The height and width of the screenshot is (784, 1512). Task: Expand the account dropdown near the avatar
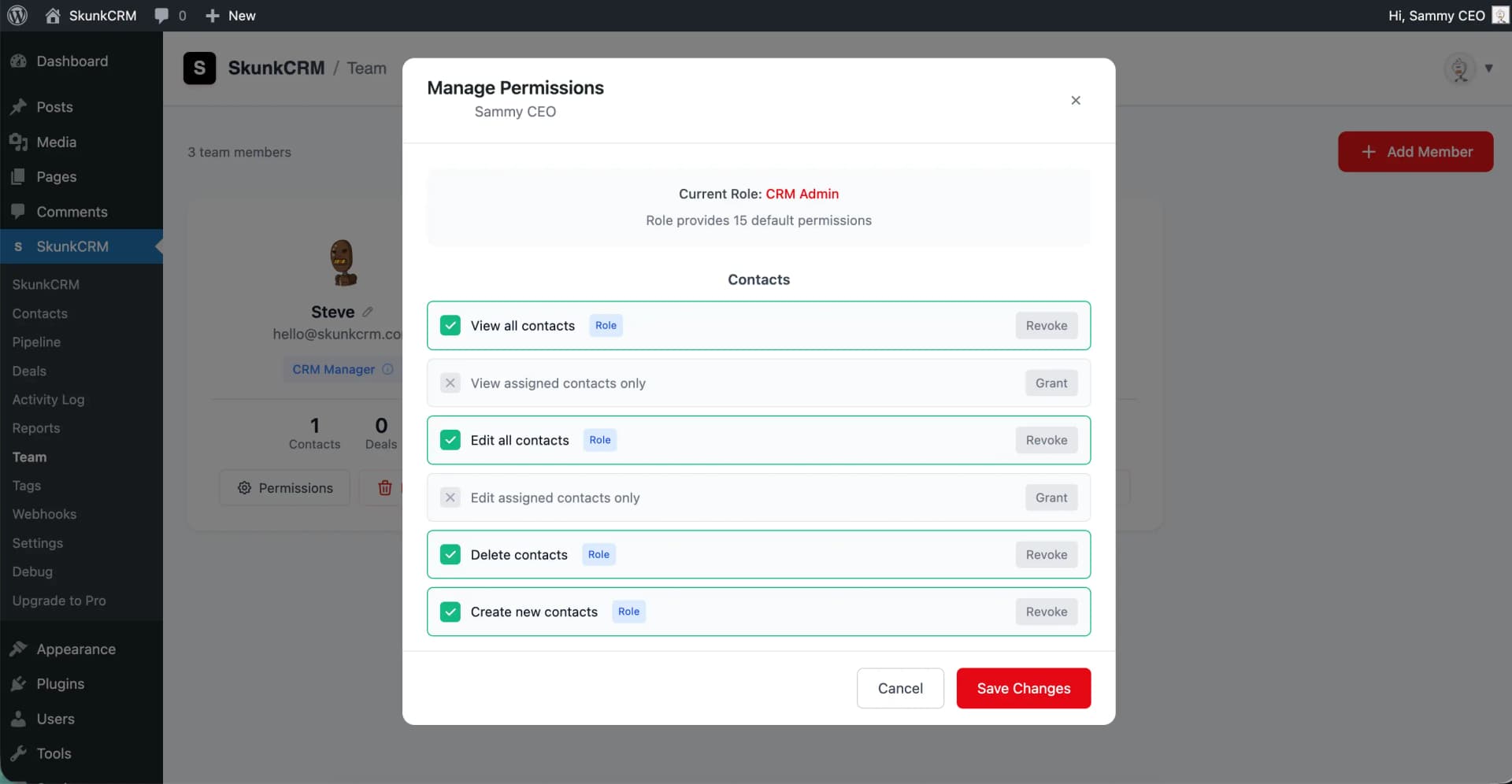point(1488,68)
